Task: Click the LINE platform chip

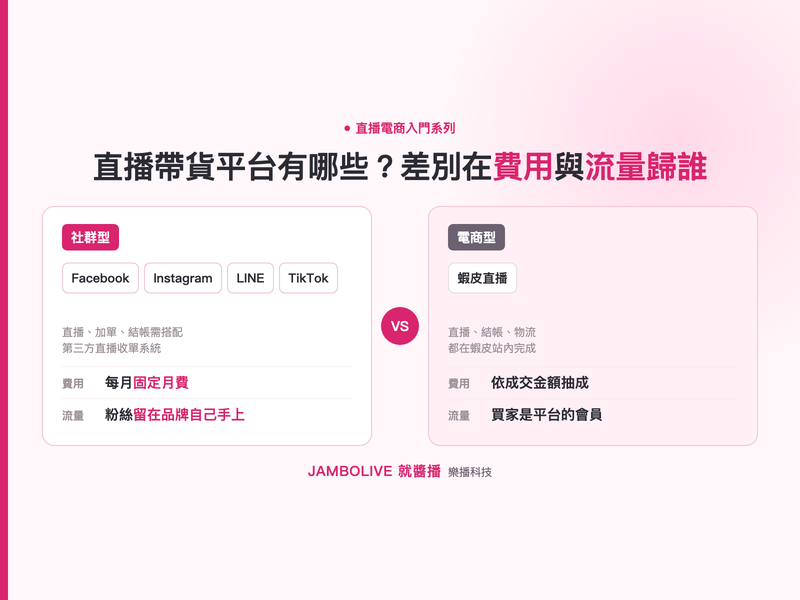Action: tap(250, 278)
